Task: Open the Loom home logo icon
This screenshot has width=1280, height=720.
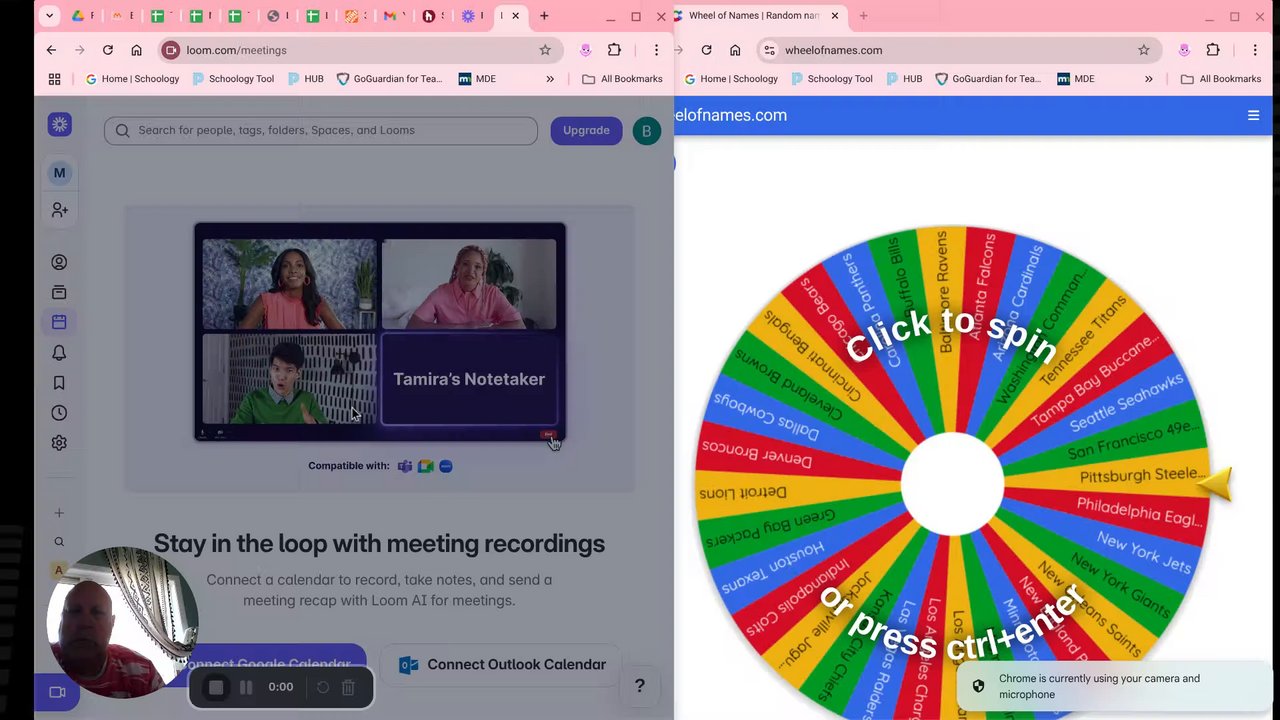Action: [x=60, y=124]
